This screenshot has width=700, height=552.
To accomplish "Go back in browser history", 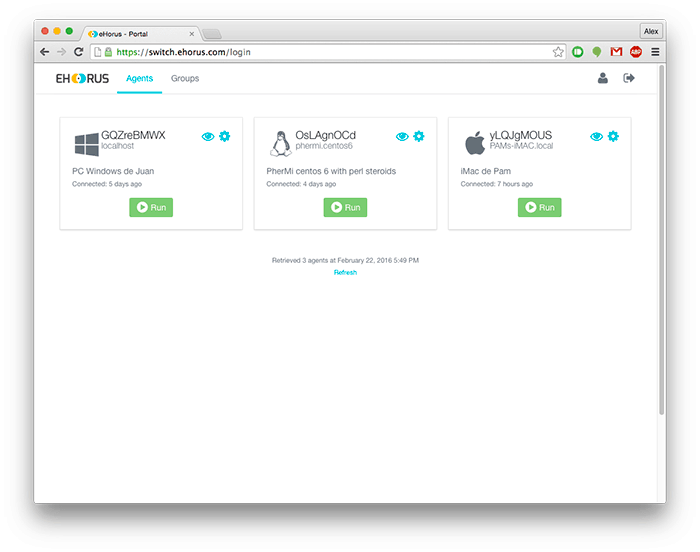I will [x=45, y=52].
